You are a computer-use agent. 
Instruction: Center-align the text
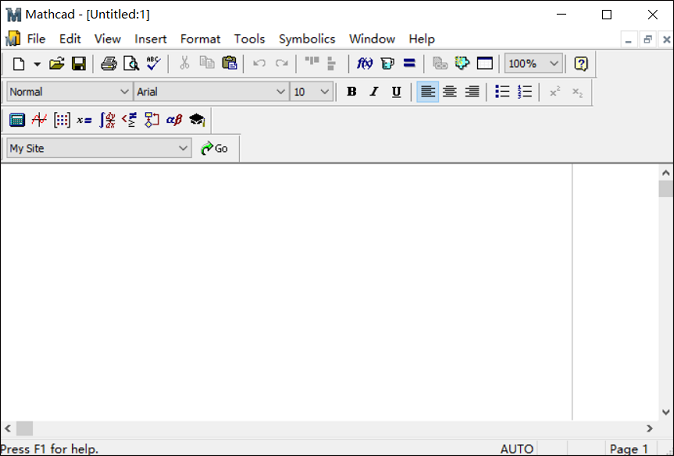pyautogui.click(x=450, y=92)
